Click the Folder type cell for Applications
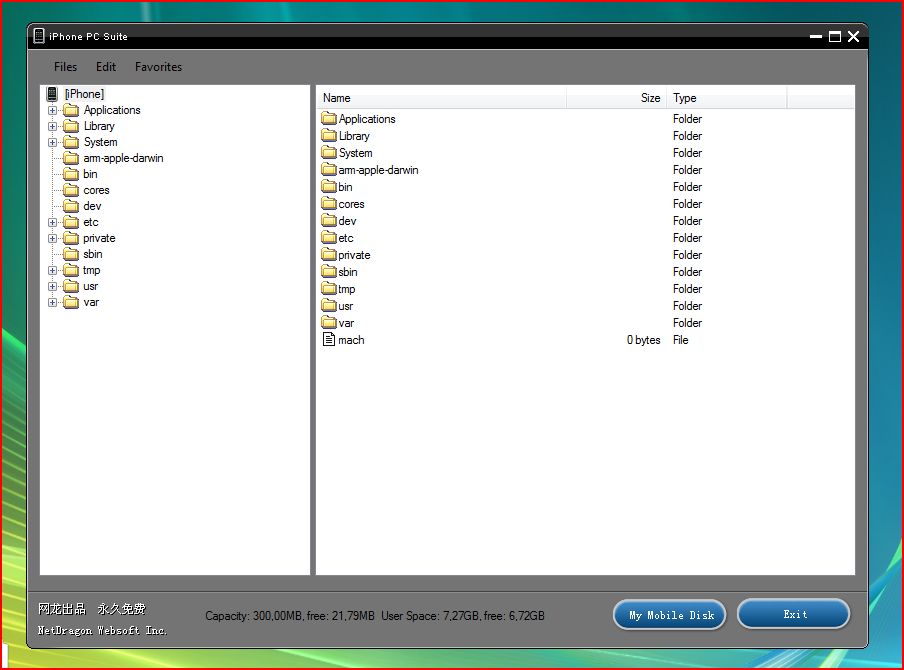904x670 pixels. click(x=687, y=119)
